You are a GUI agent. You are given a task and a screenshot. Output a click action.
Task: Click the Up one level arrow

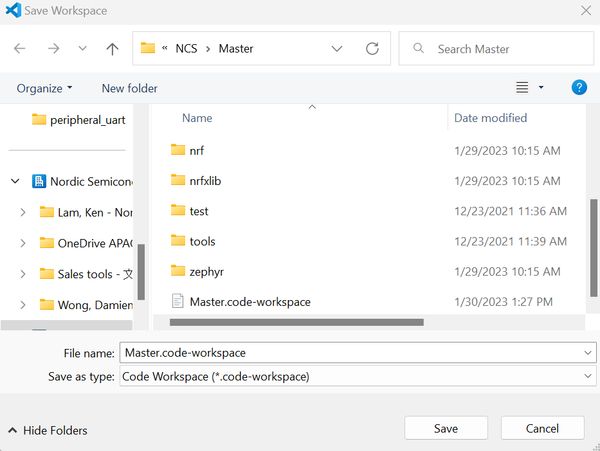(x=112, y=48)
